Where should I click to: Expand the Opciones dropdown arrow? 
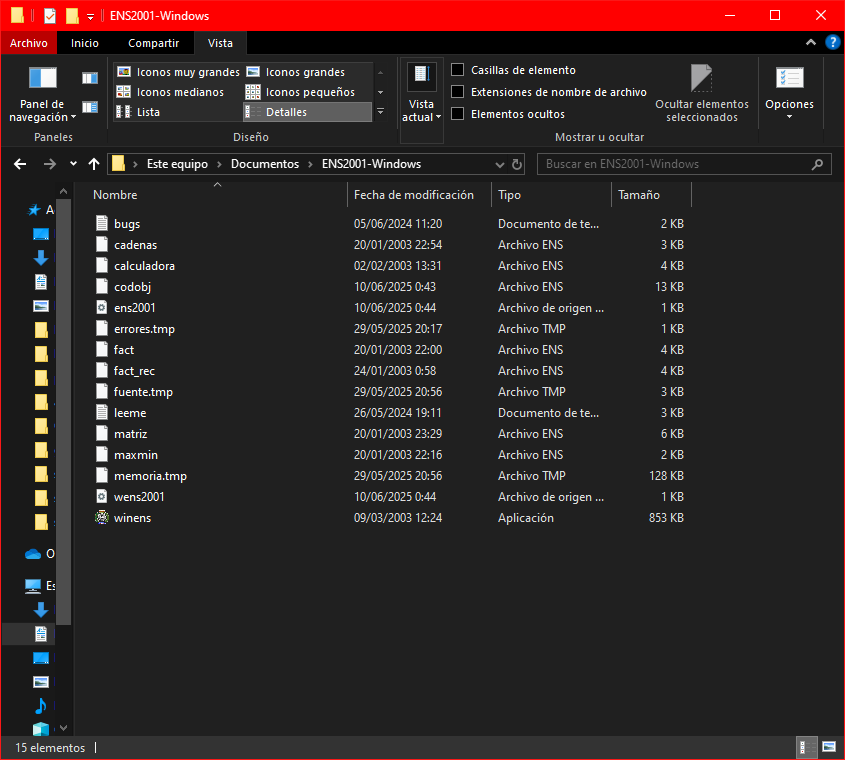(x=789, y=117)
